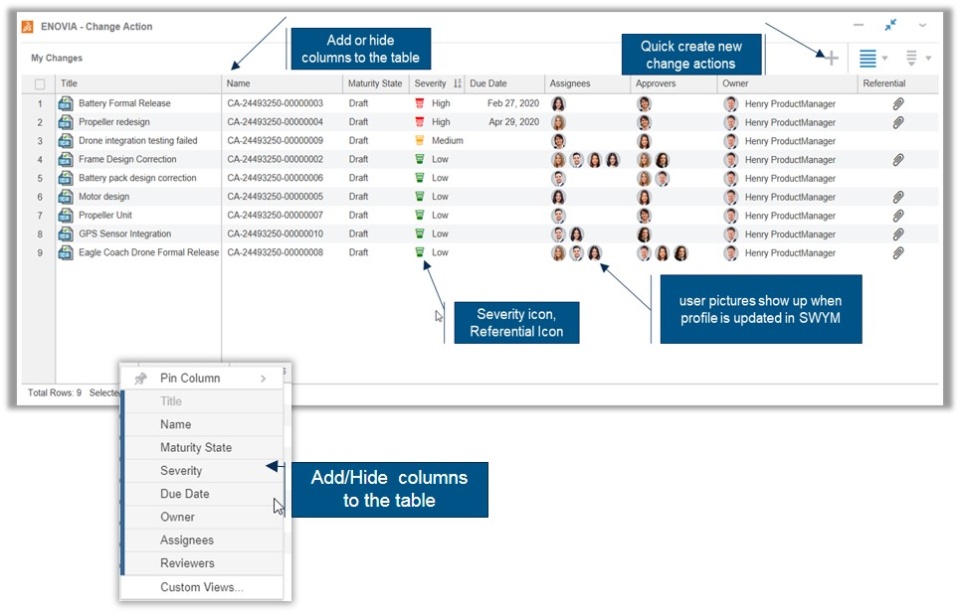Sort by the Name column header
The height and width of the screenshot is (614, 960).
238,83
